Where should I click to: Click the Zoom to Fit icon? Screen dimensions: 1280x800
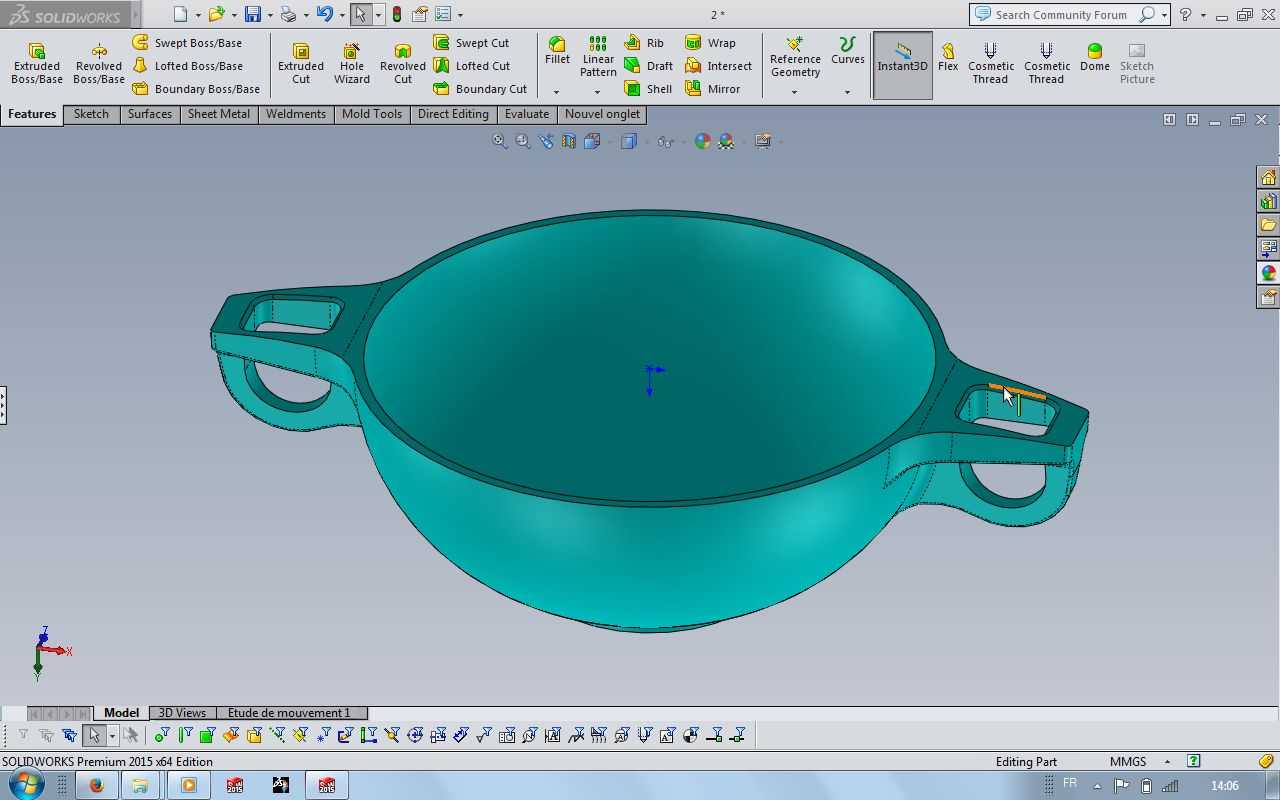499,142
